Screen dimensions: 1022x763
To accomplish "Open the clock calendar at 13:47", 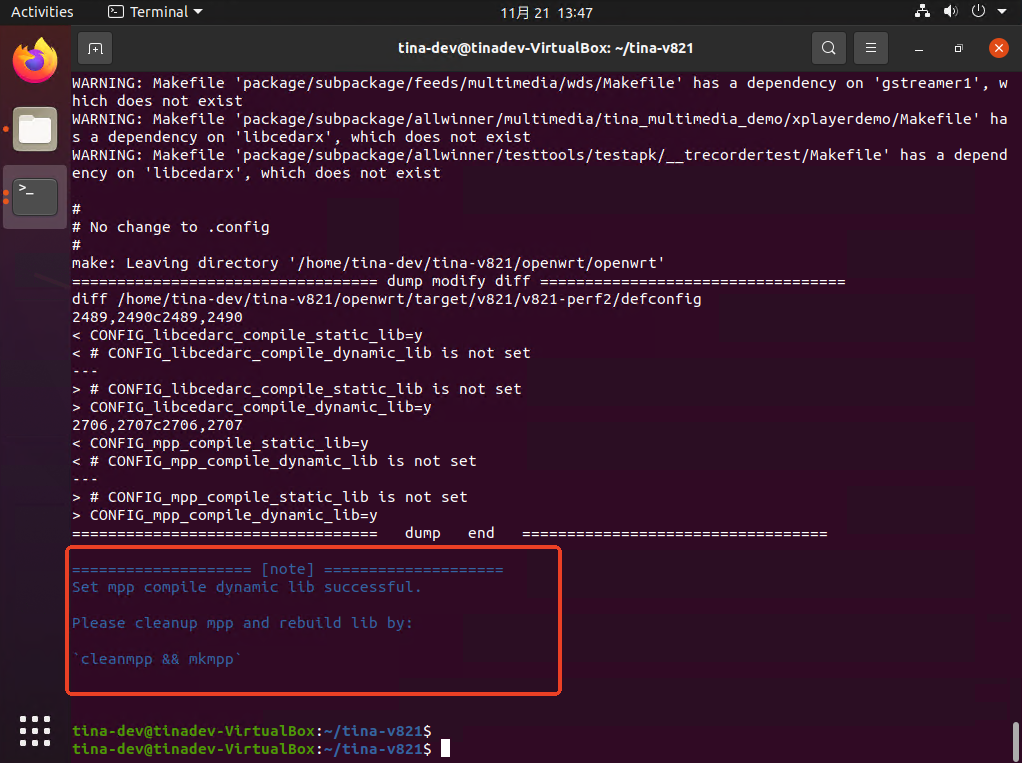I will coord(546,12).
